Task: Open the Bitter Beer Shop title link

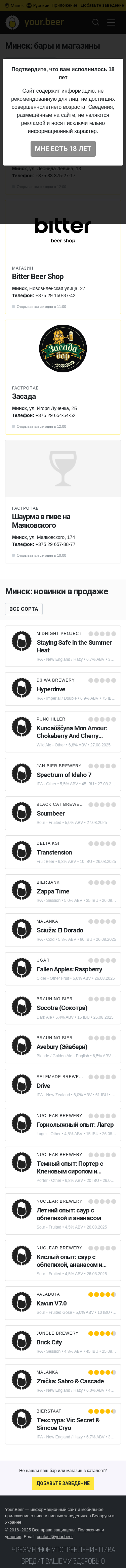Action: click(x=38, y=276)
